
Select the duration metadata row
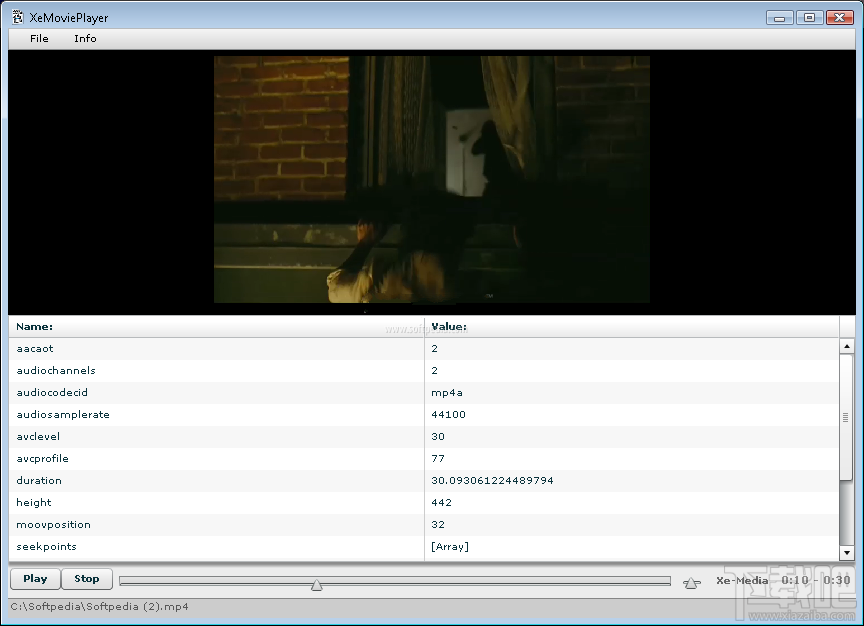pos(200,480)
